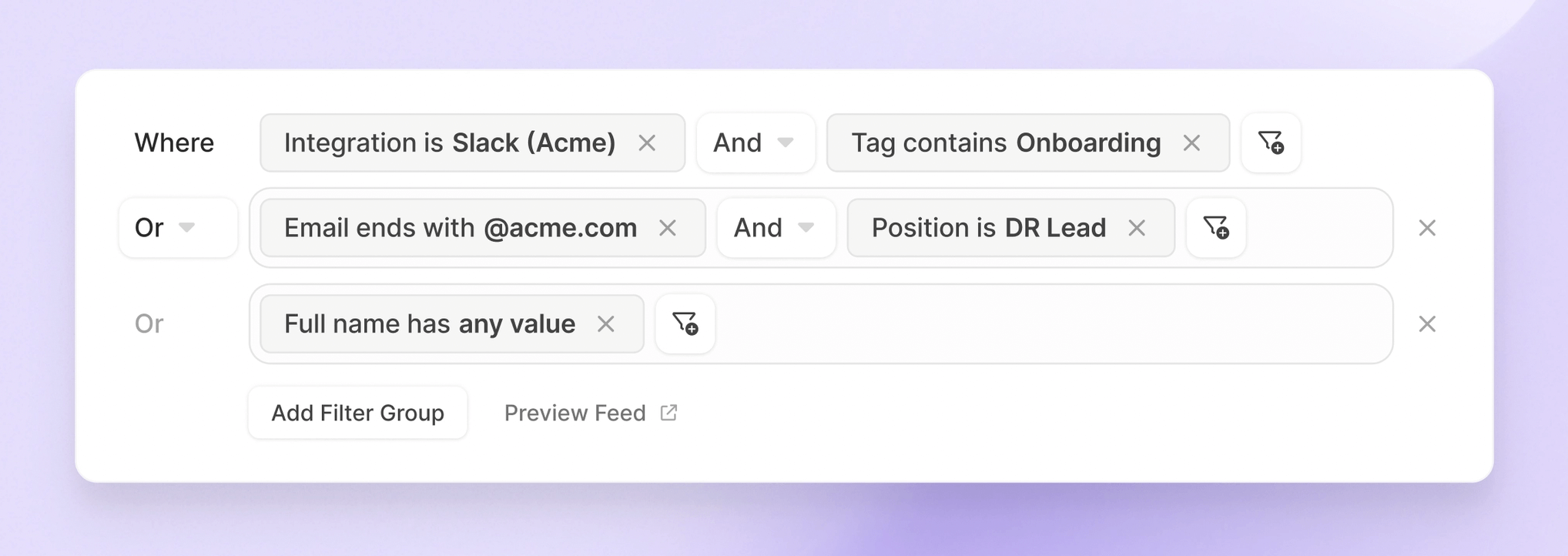Edit the Full name has any value chip
The width and height of the screenshot is (1568, 556).
[x=429, y=324]
